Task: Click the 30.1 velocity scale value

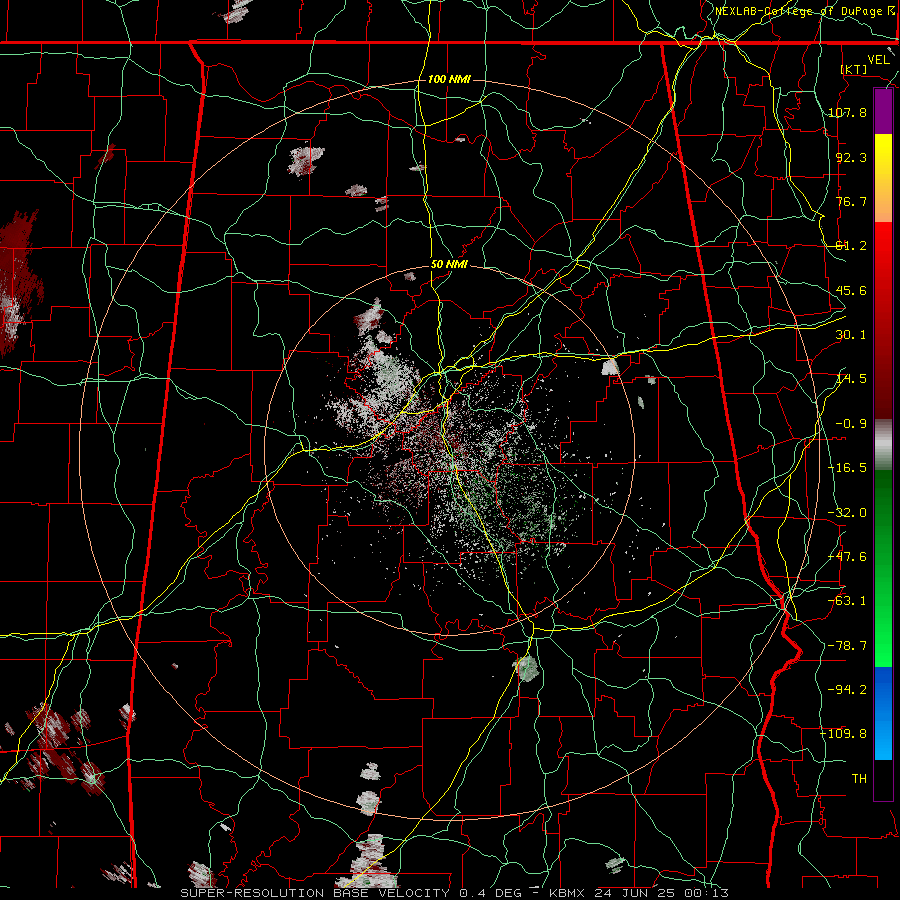Action: tap(851, 335)
